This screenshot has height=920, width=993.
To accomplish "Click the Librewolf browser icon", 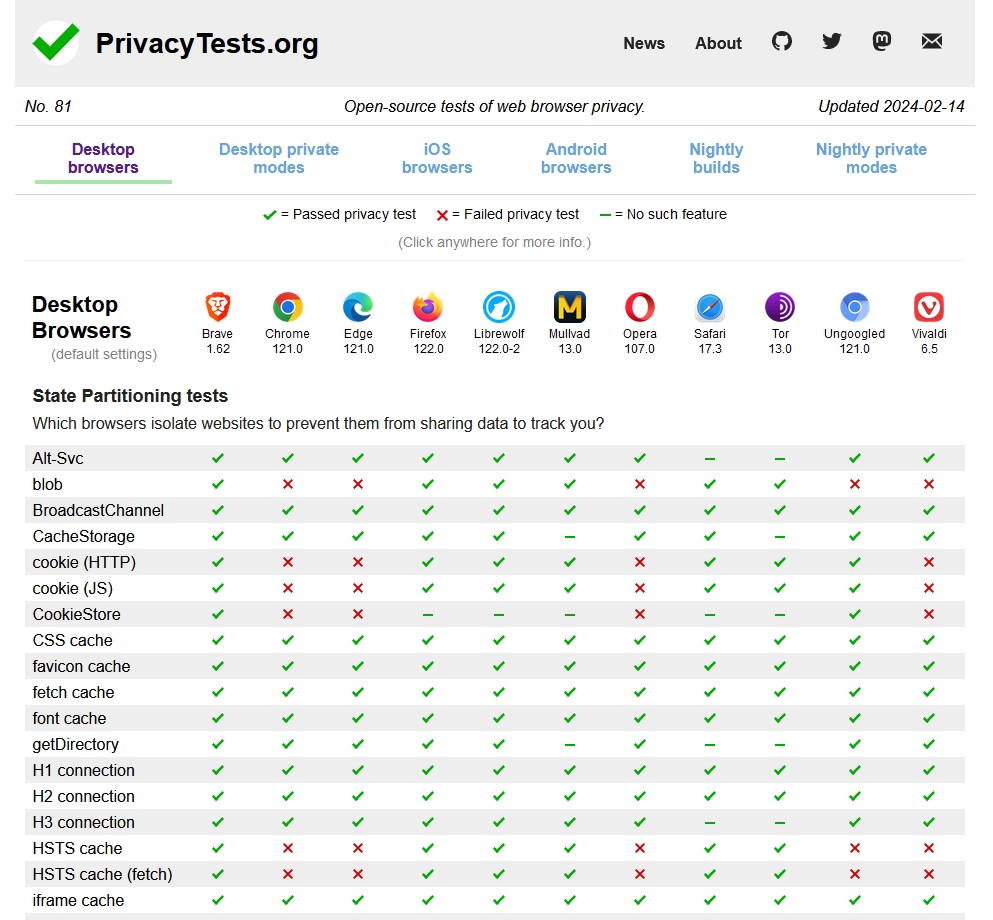I will (499, 307).
